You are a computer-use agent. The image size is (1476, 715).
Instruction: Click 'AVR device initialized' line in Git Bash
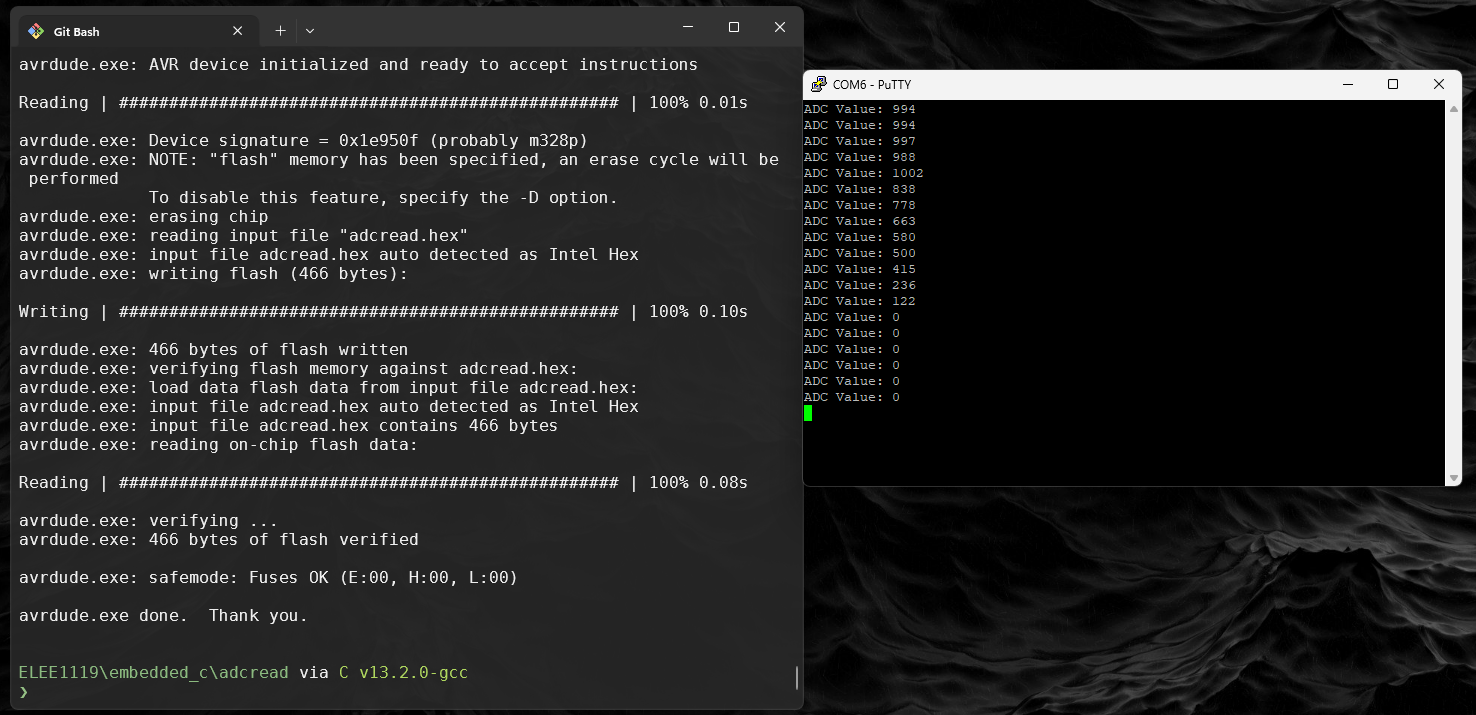[358, 64]
